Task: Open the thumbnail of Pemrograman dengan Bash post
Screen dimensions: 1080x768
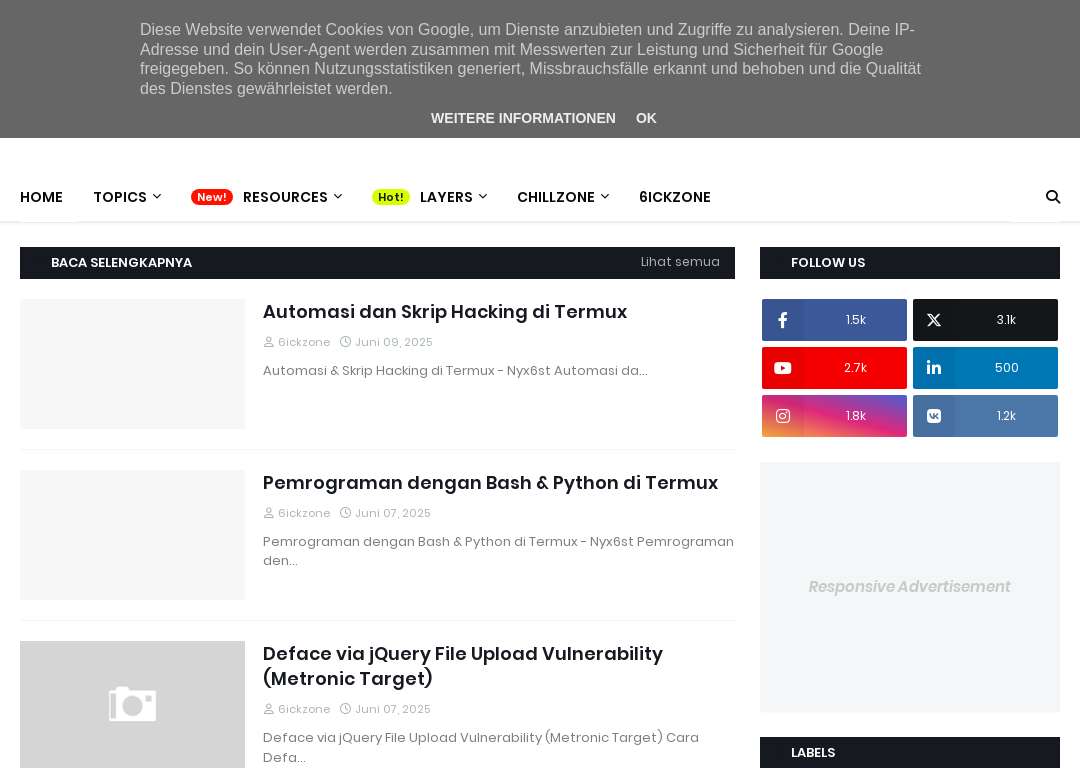Action: click(132, 535)
